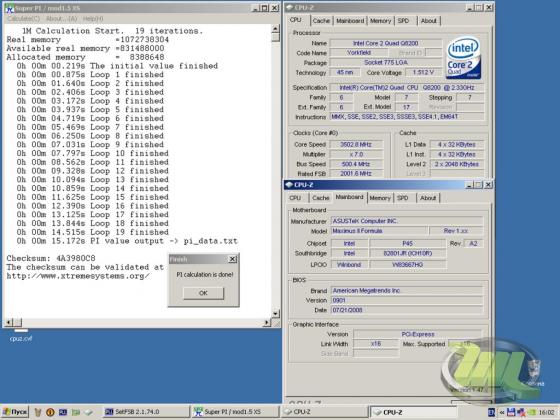Activate the second active CPU-Z taskbar button
The height and width of the screenshot is (420, 560).
[x=413, y=412]
